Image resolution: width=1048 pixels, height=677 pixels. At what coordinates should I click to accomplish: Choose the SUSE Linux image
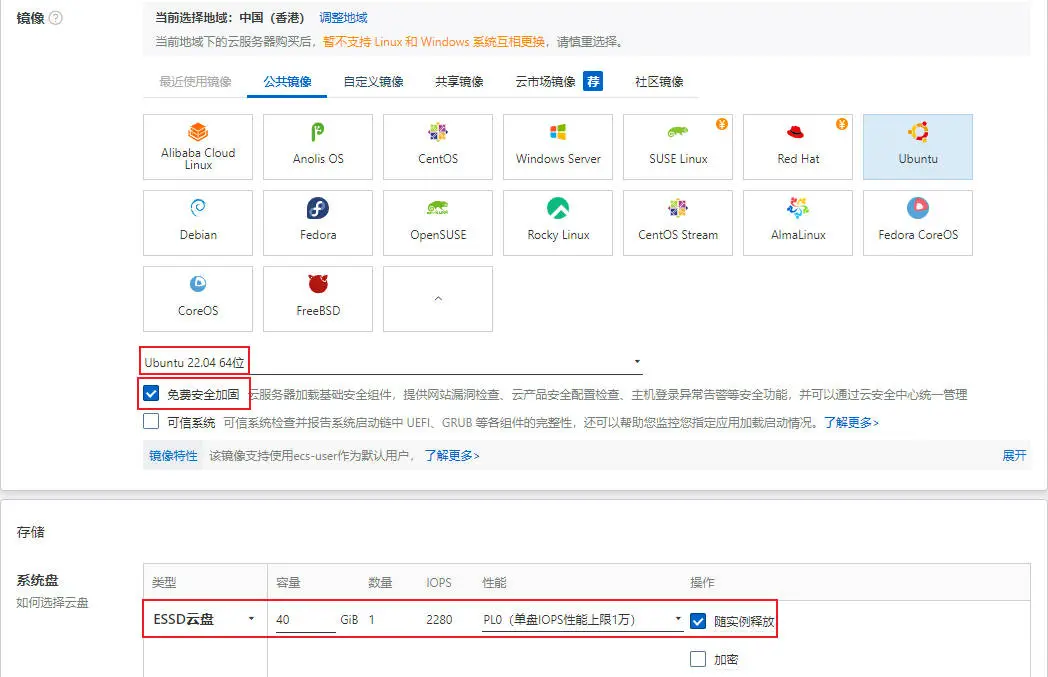point(678,147)
